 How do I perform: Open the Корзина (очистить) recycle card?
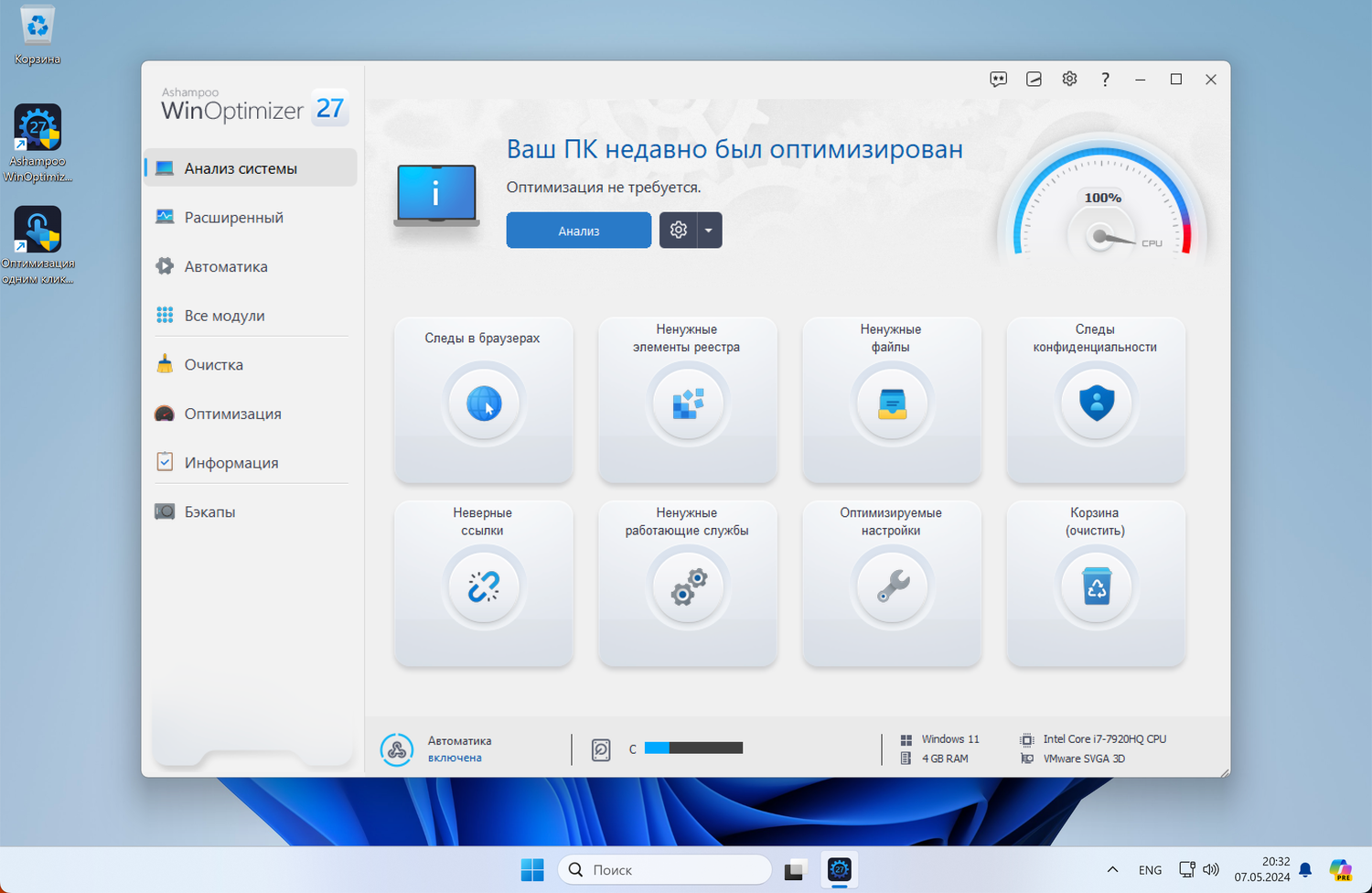coord(1096,583)
